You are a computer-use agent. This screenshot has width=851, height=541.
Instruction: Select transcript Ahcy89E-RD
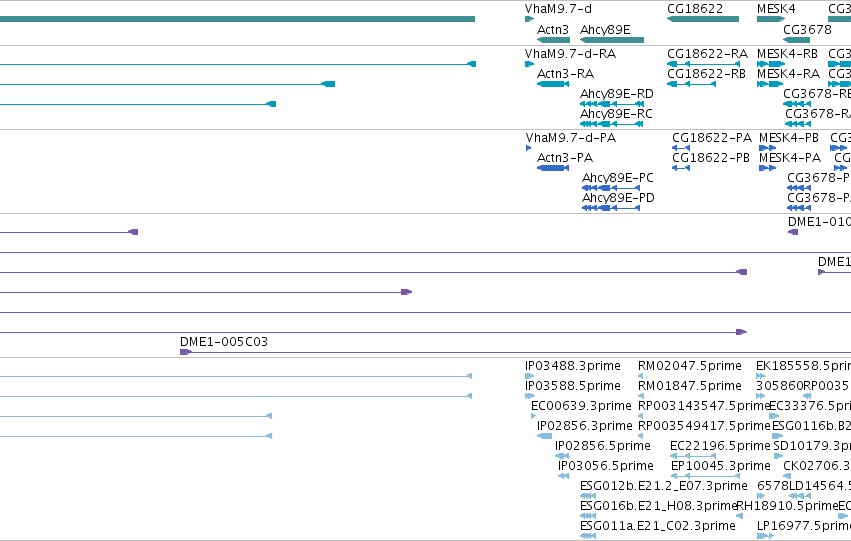pos(612,104)
